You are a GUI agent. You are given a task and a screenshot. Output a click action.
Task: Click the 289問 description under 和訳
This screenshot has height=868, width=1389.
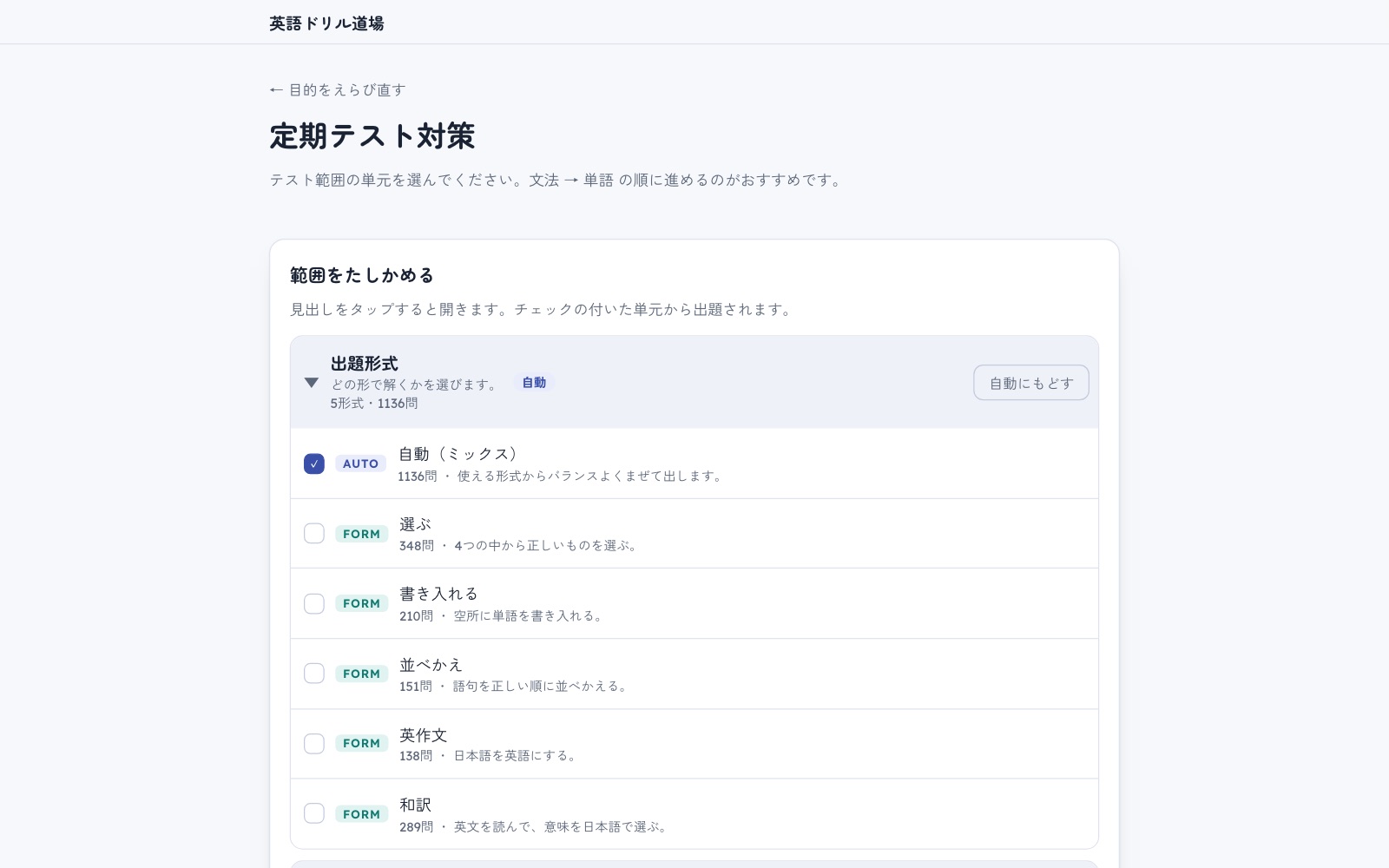535,827
